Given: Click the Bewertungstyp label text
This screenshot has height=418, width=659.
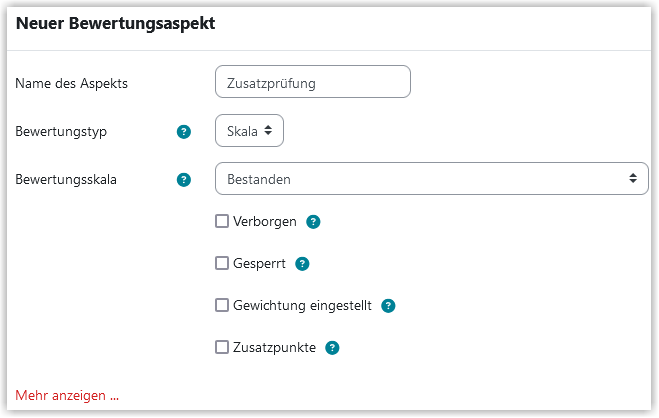Looking at the screenshot, I should 61,131.
